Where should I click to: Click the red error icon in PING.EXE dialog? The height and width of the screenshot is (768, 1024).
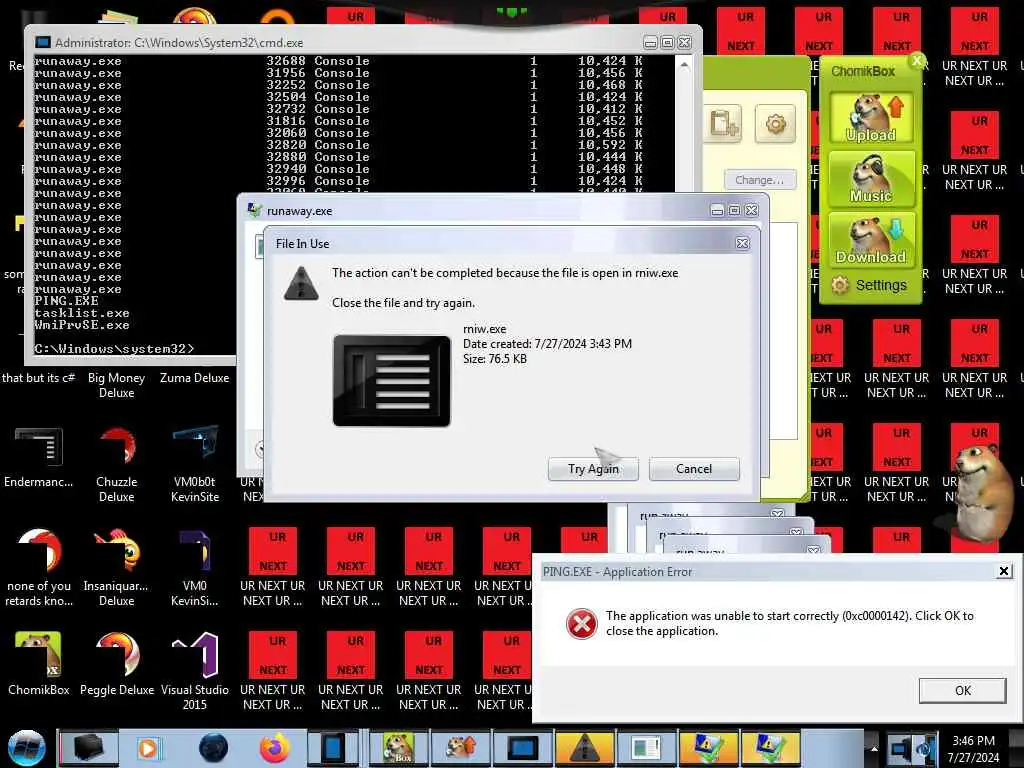point(581,624)
